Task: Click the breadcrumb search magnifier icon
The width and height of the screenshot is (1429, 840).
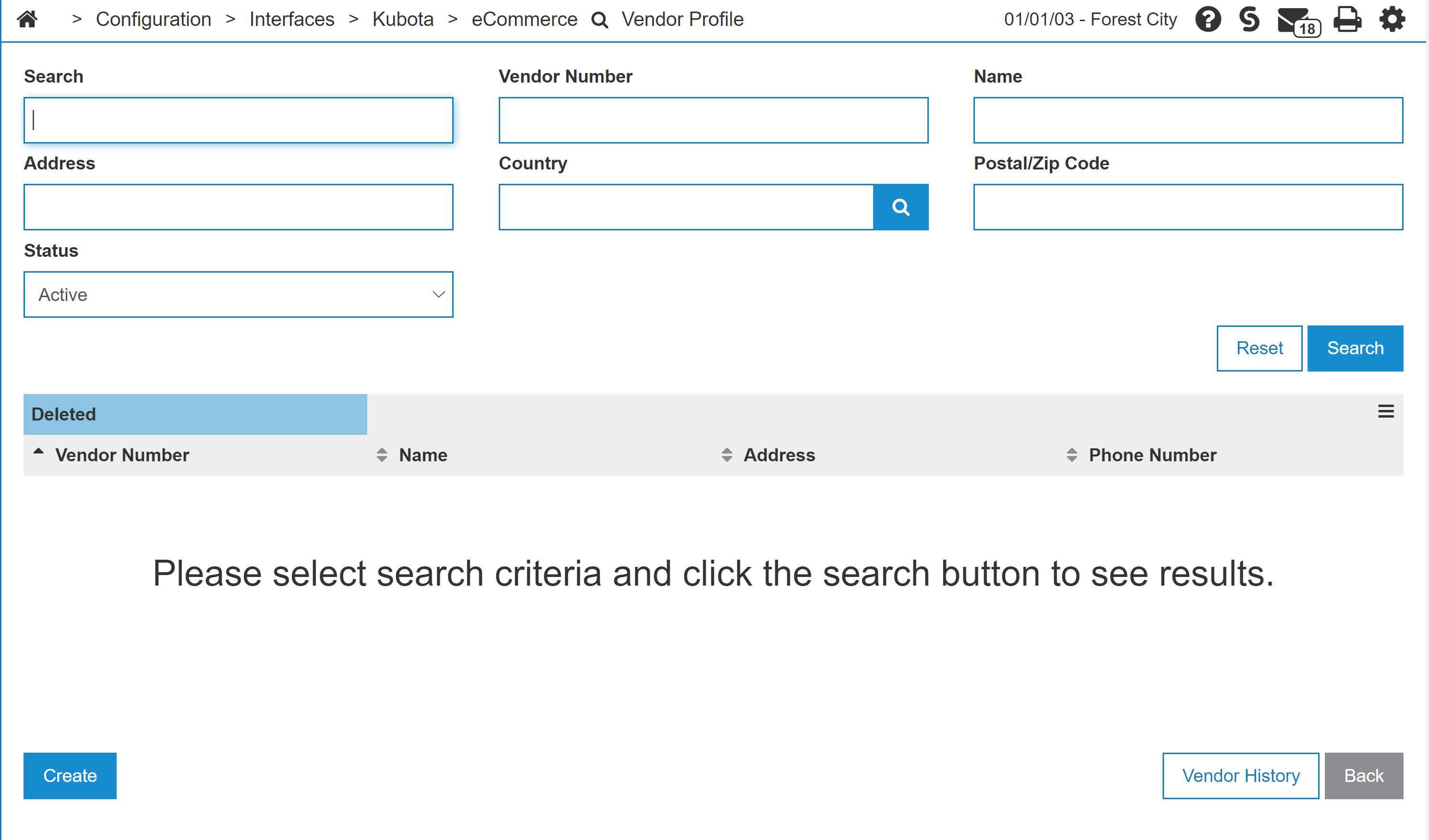Action: tap(600, 20)
